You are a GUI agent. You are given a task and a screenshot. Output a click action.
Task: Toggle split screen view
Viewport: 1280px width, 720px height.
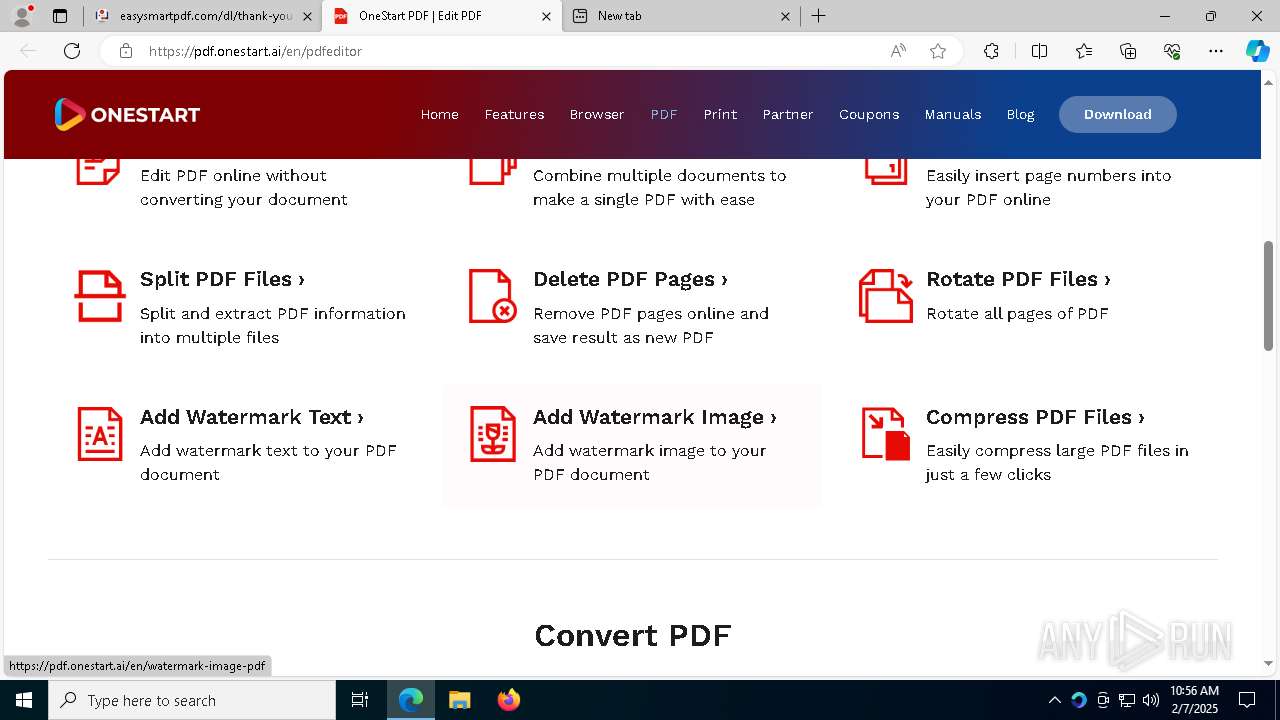1039,51
